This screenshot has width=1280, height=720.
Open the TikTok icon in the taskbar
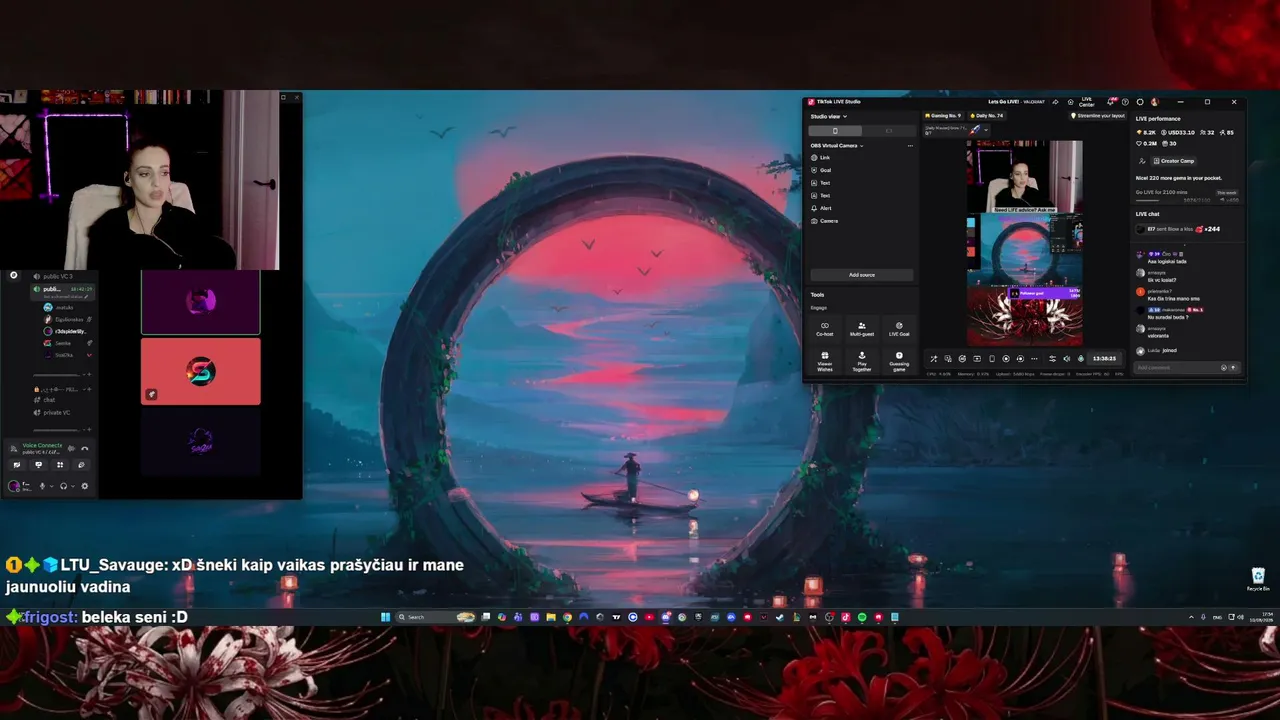845,617
